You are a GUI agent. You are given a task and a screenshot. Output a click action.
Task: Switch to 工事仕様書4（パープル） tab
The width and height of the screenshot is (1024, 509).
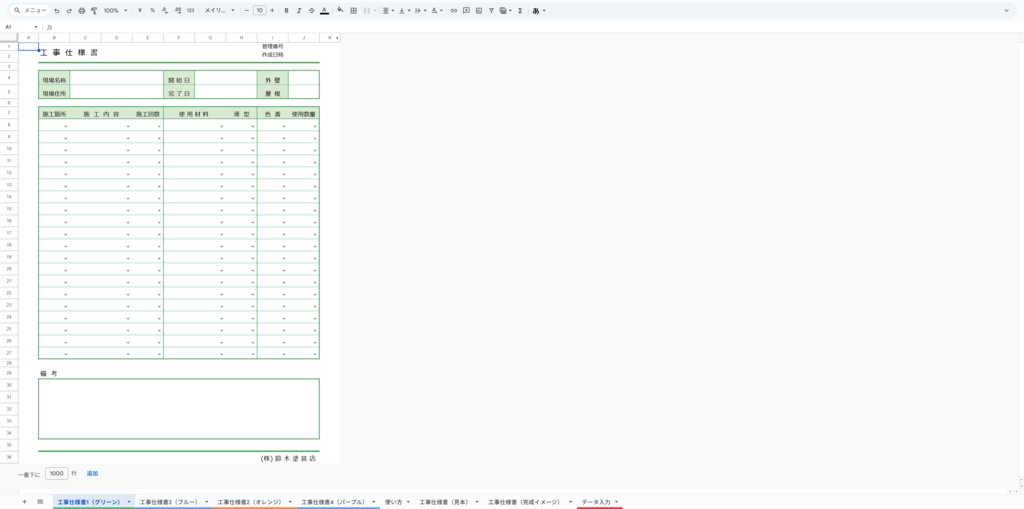pos(332,502)
